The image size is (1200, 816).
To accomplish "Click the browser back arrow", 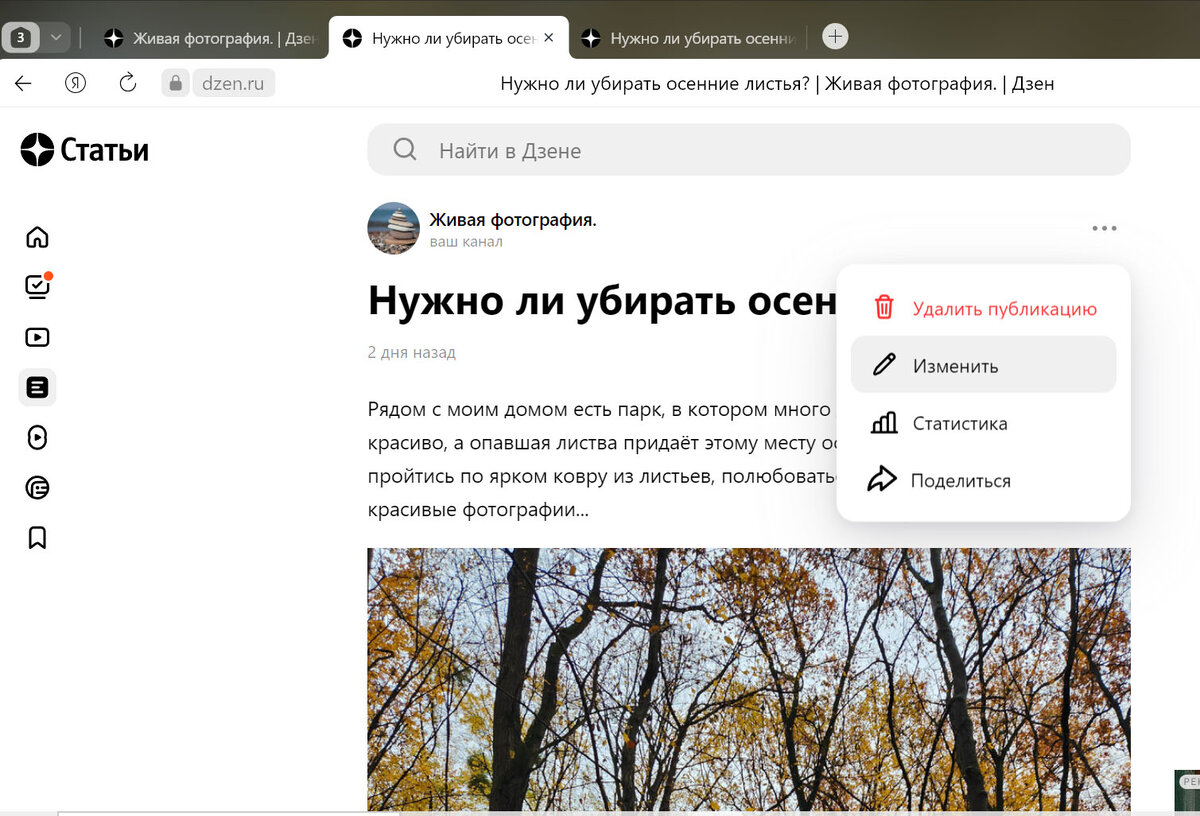I will coord(23,83).
